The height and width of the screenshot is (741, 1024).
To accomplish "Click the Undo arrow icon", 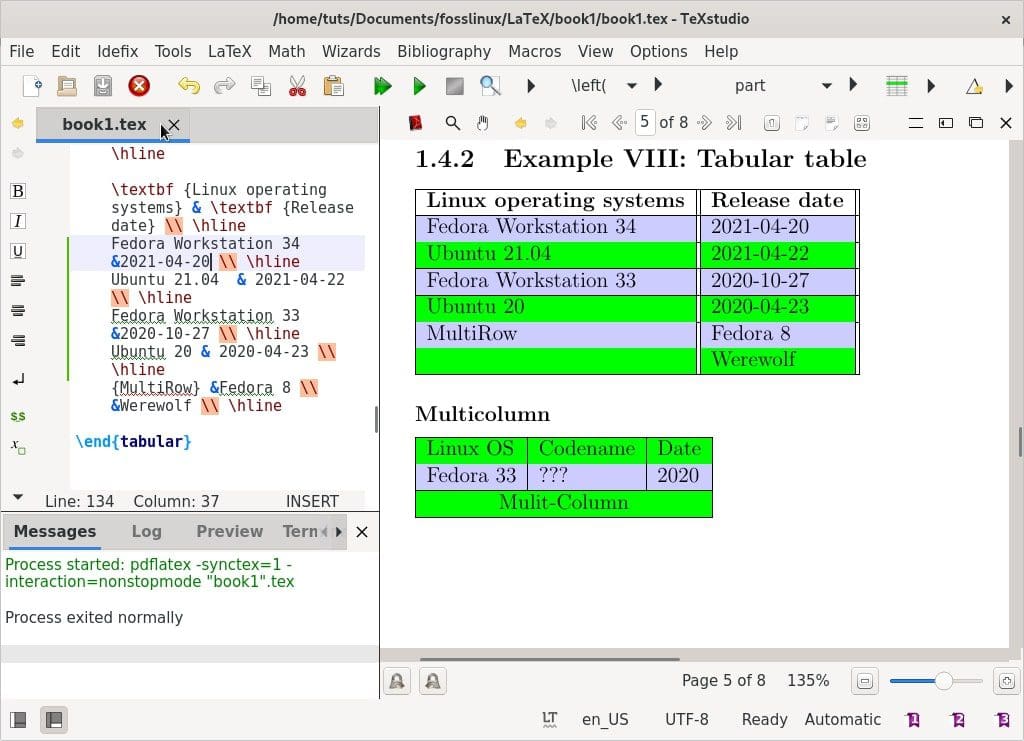I will pyautogui.click(x=188, y=86).
